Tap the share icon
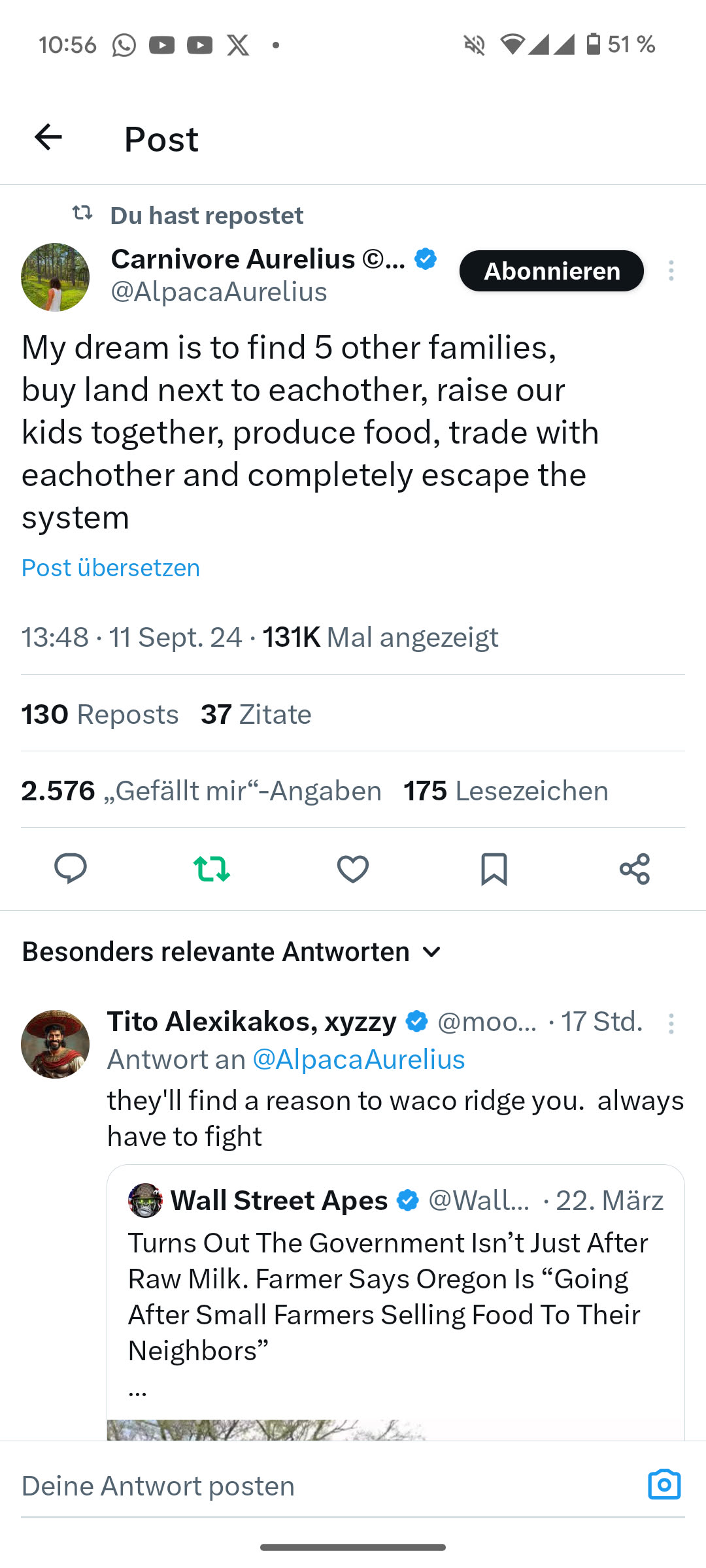The image size is (706, 1568). coord(635,868)
